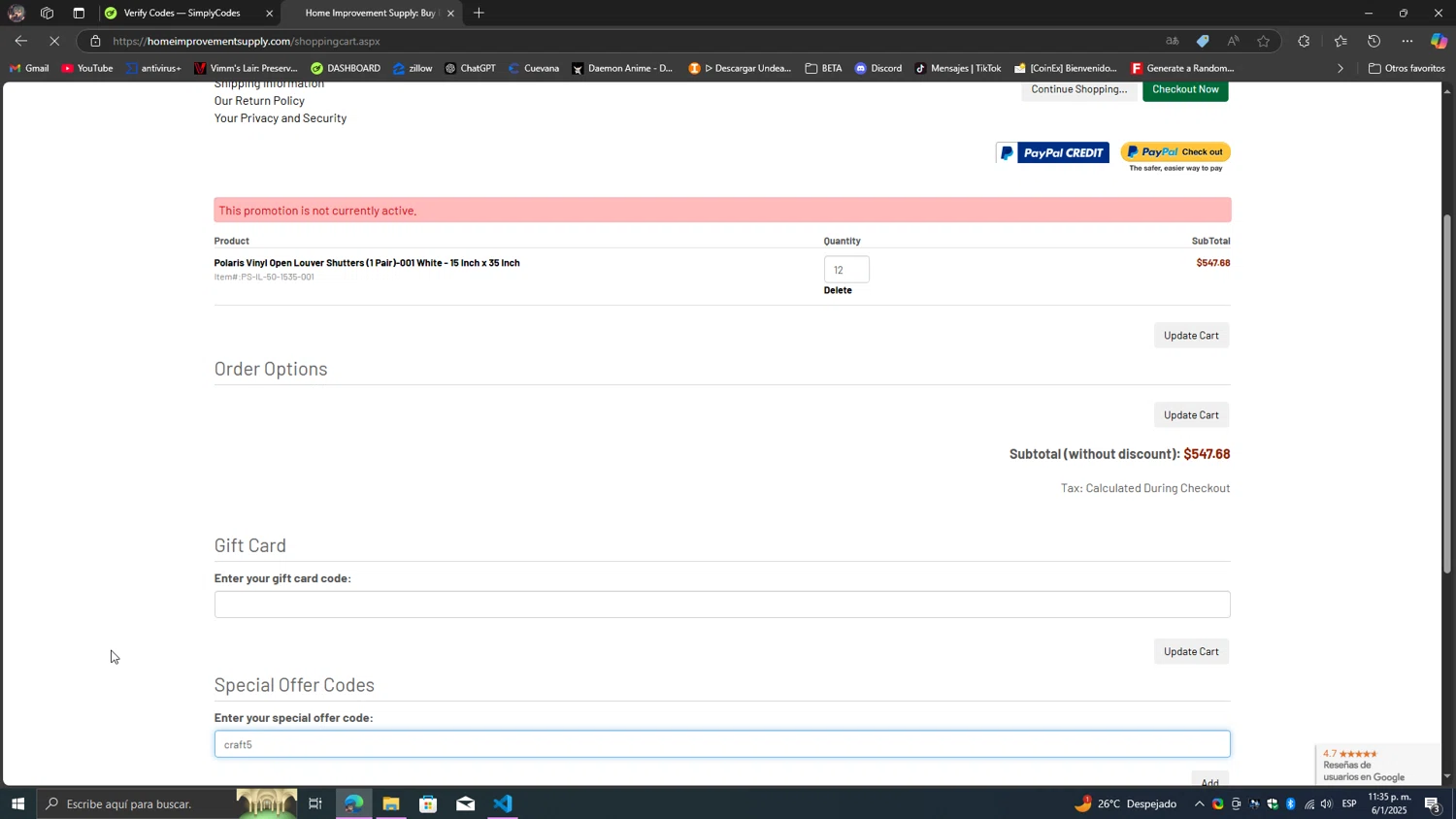
Task: Open Your Privacy and Security link
Action: pos(281,118)
